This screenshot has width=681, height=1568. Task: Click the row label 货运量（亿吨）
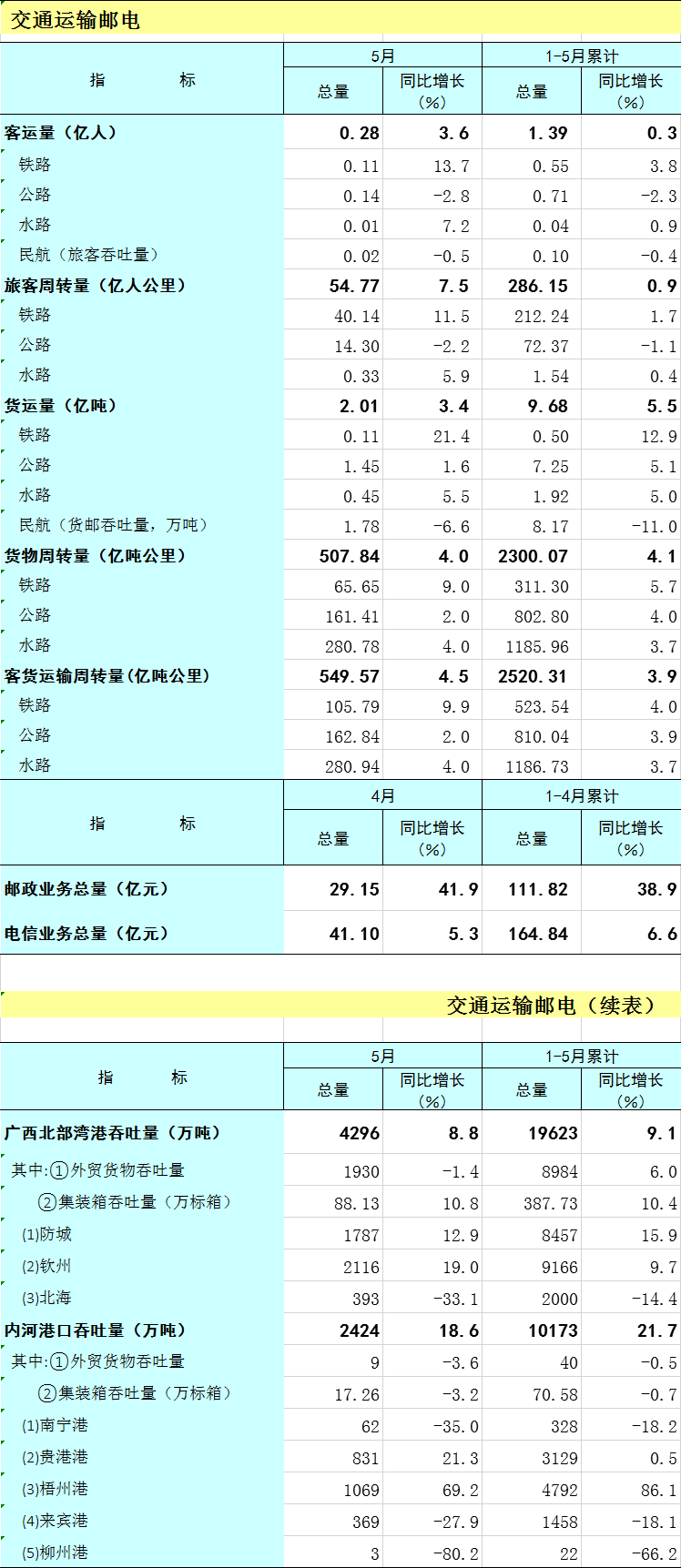[61, 406]
